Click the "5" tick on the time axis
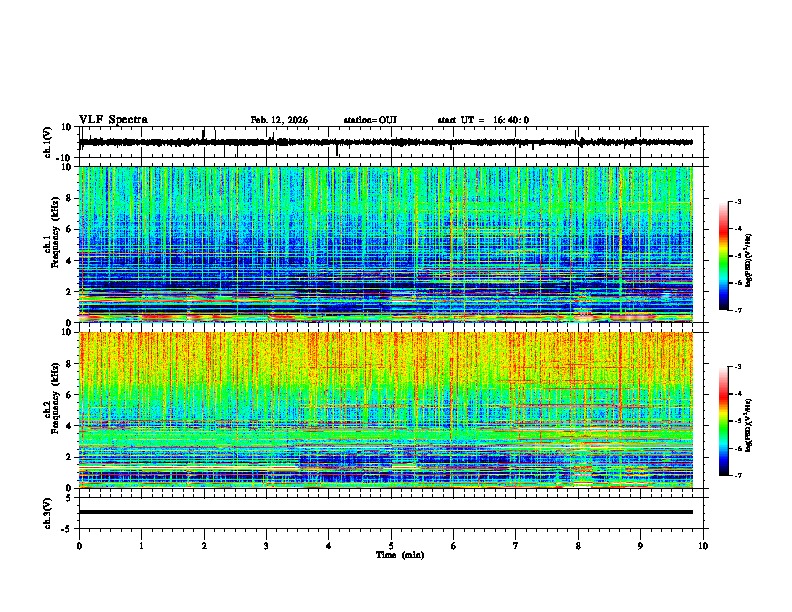Screen dimensions: 792x612 pyautogui.click(x=391, y=546)
